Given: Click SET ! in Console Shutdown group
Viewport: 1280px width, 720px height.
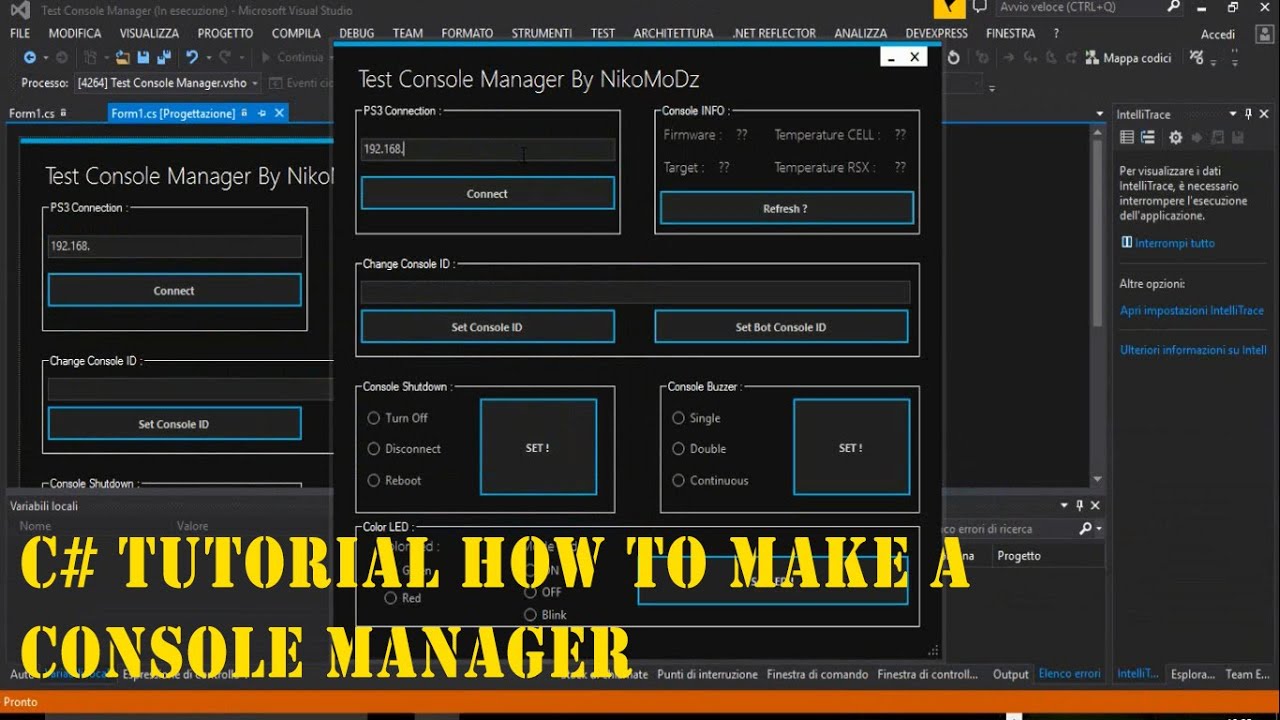Looking at the screenshot, I should point(538,448).
